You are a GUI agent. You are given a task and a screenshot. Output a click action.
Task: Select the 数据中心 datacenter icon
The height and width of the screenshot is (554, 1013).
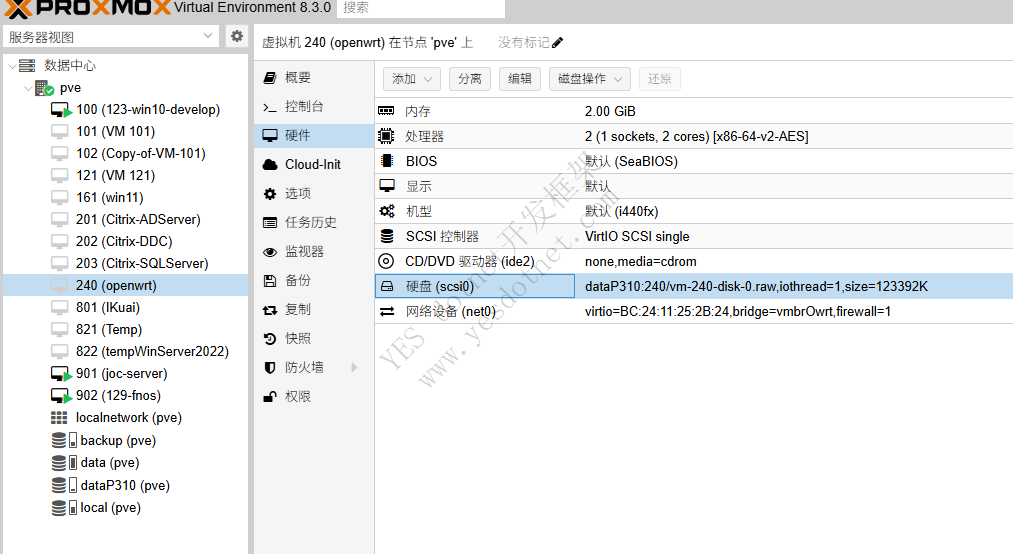coord(27,65)
